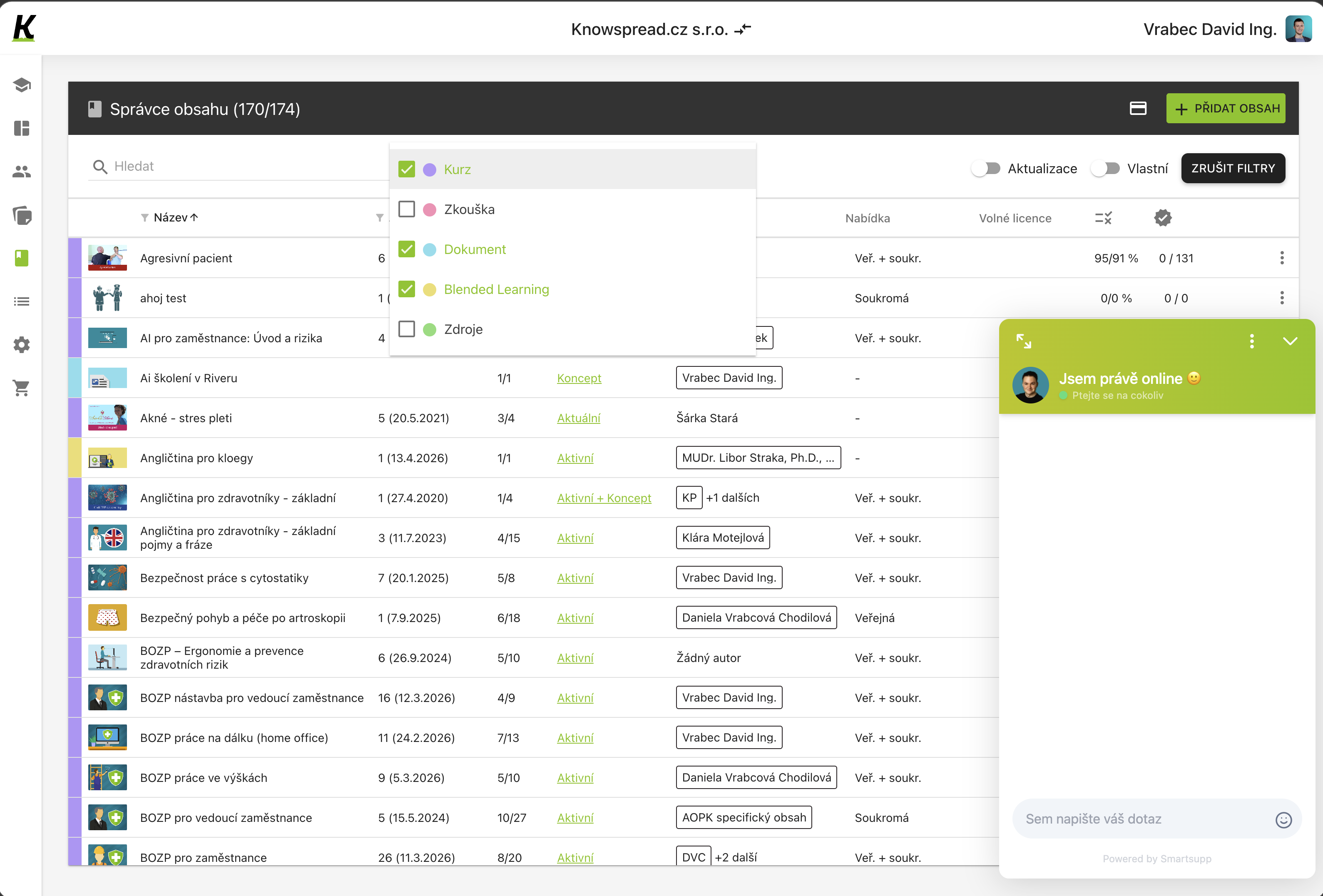Click the Hledat search field
The height and width of the screenshot is (896, 1323).
(228, 166)
